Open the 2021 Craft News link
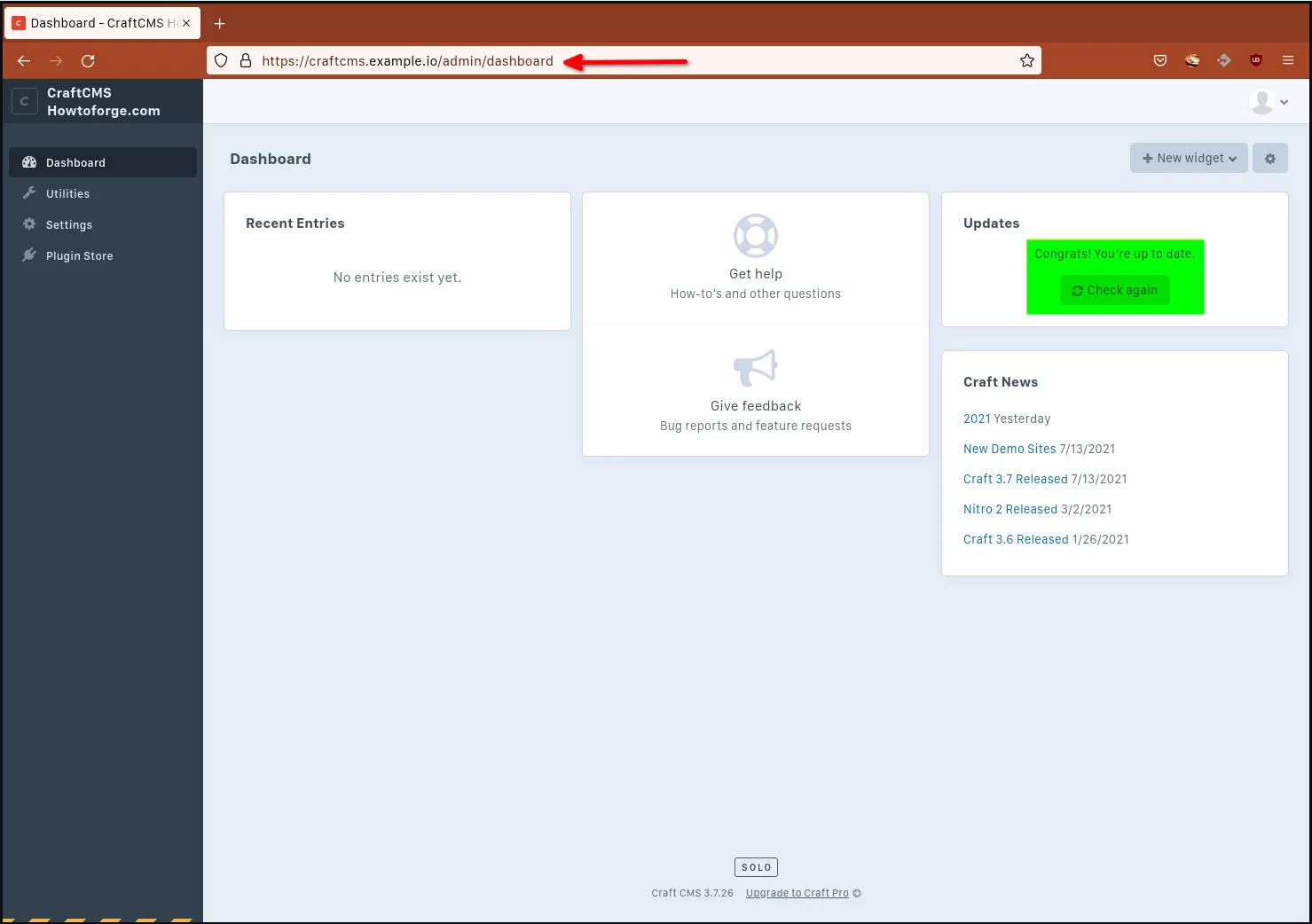 977,419
